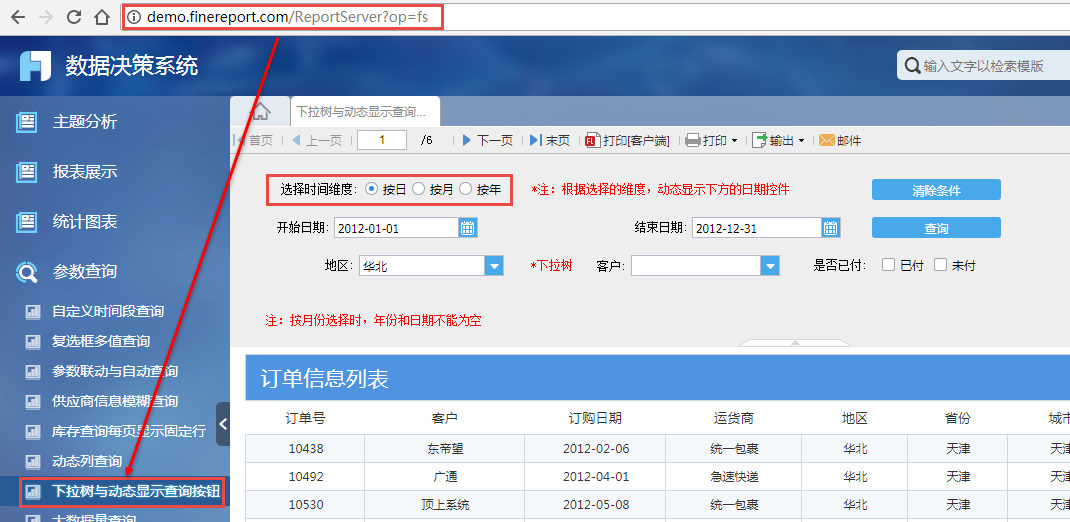The height and width of the screenshot is (522, 1070).
Task: Click customer cell 顶上系统
Action: 444,505
